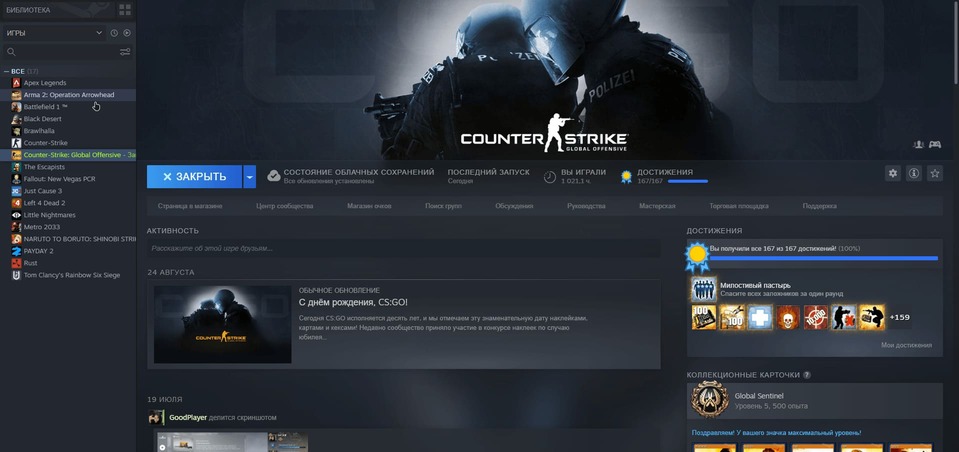Open Мои достижения link
The image size is (959, 452).
pyautogui.click(x=906, y=345)
